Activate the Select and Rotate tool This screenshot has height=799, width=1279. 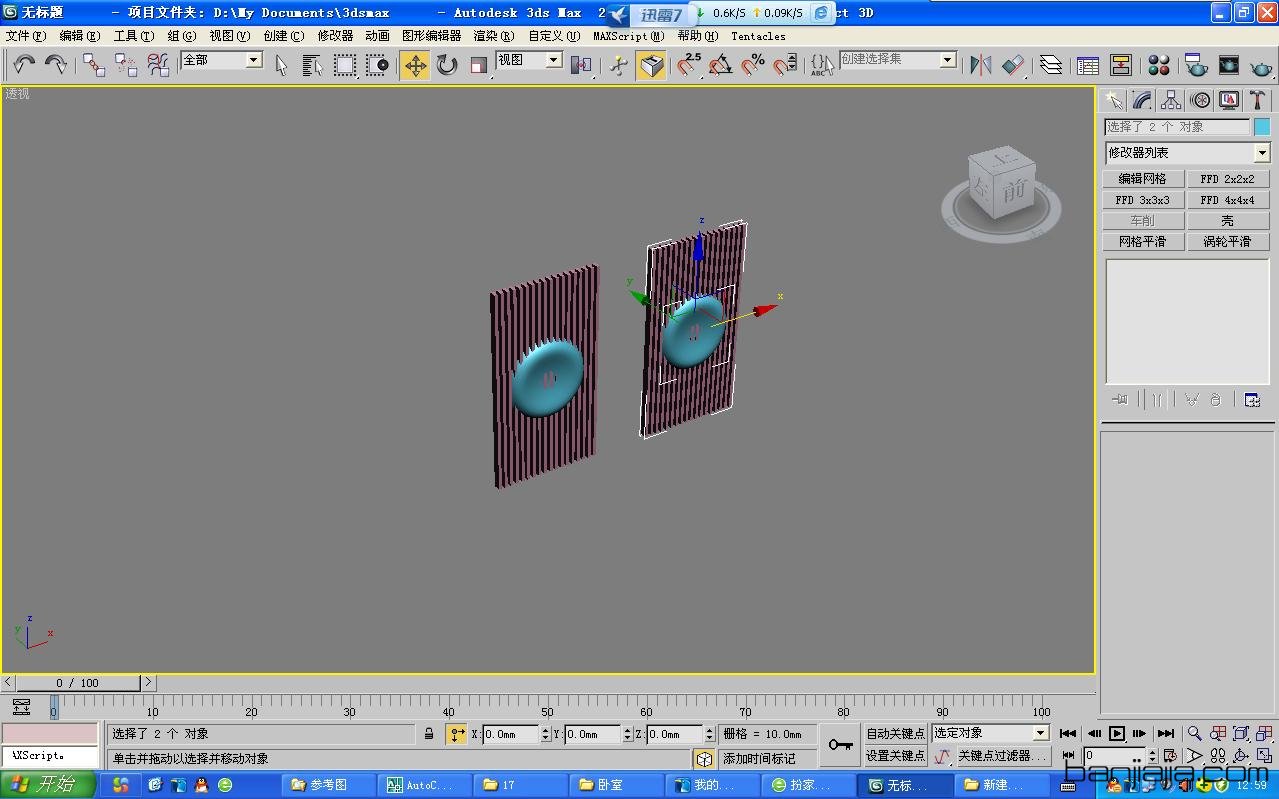[447, 65]
